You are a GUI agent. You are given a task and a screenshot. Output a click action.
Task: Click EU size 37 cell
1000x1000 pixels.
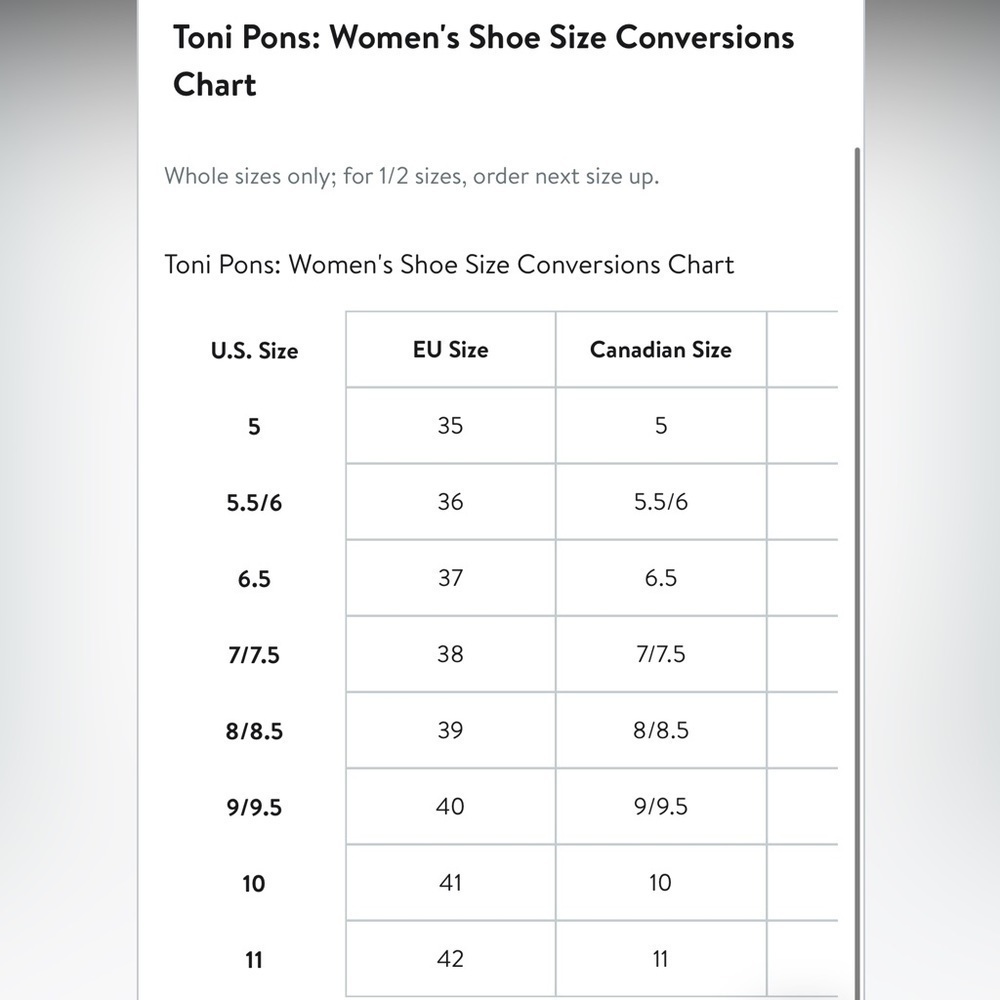coord(450,578)
